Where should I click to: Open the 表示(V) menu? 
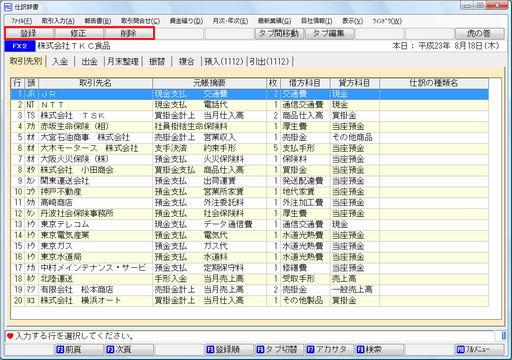353,21
